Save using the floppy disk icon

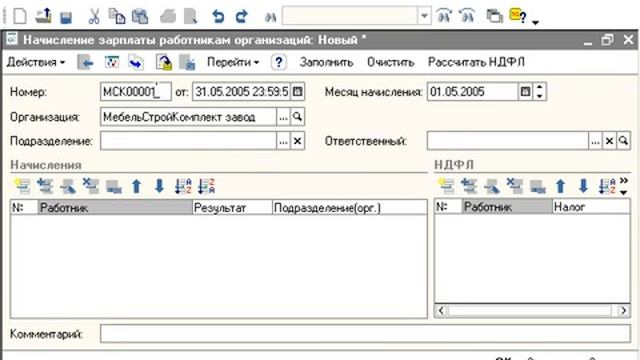[x=66, y=17]
